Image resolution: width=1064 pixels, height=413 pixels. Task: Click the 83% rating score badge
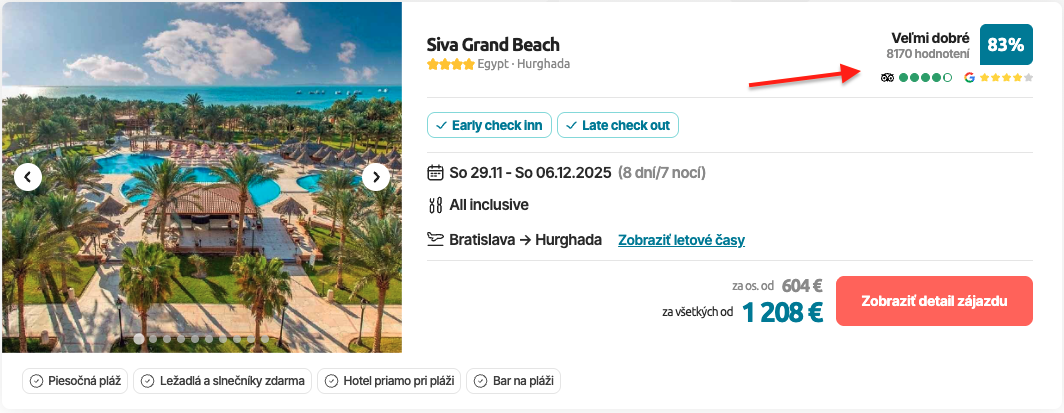pos(1005,44)
